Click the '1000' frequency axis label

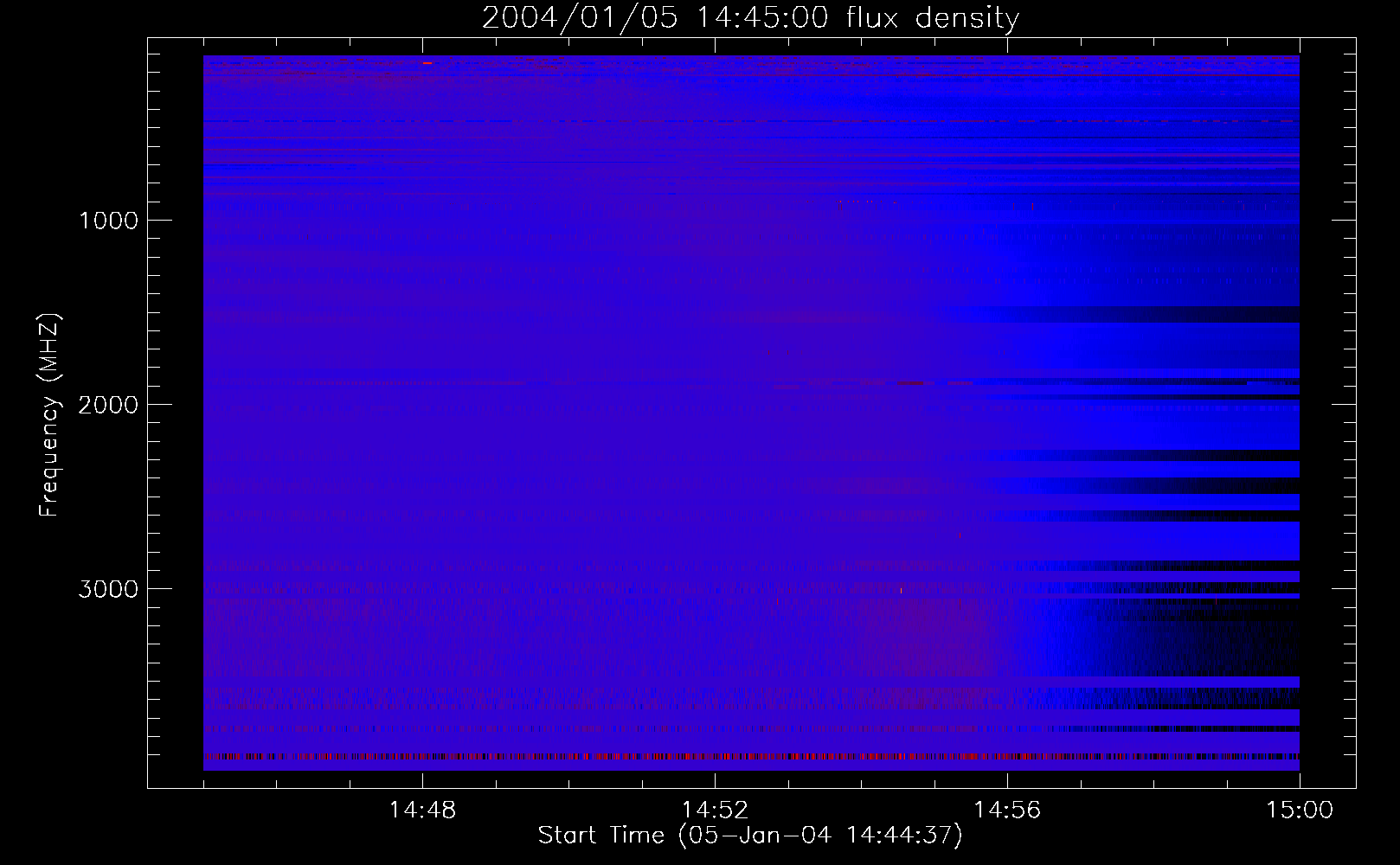[108, 221]
